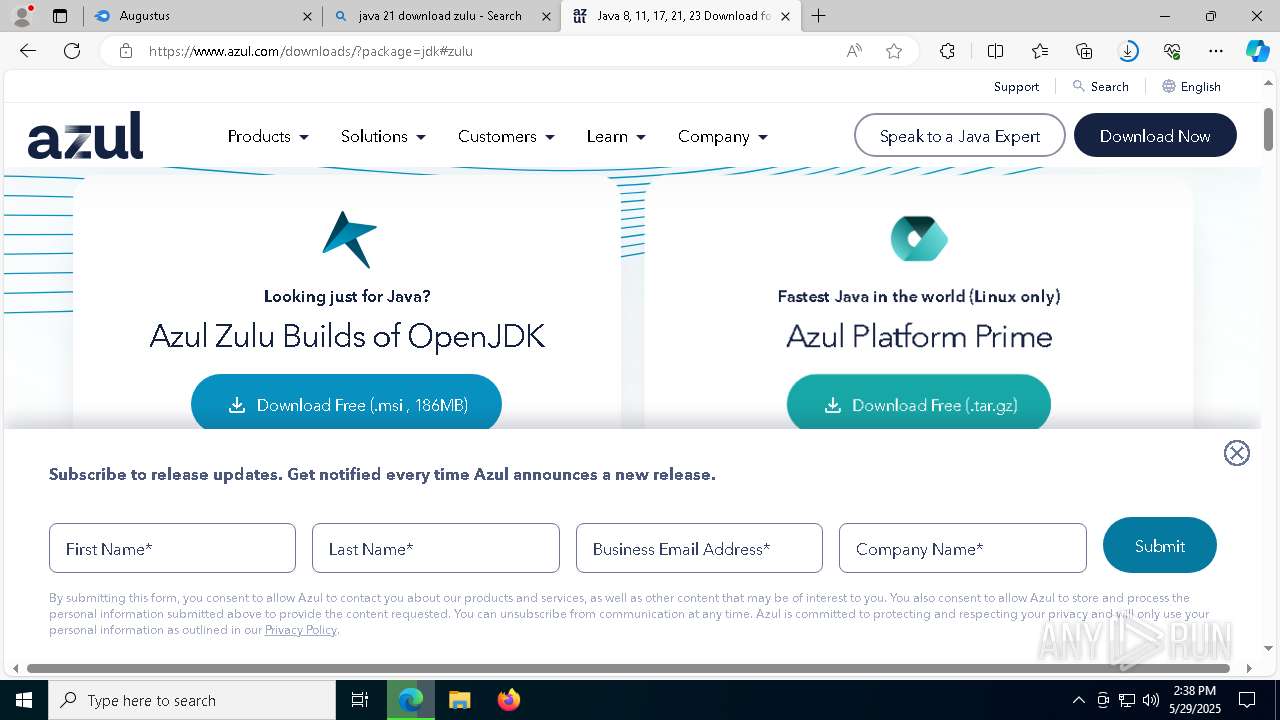The image size is (1280, 720).
Task: Download Free .msi 186MB Zulu build
Action: coord(346,403)
